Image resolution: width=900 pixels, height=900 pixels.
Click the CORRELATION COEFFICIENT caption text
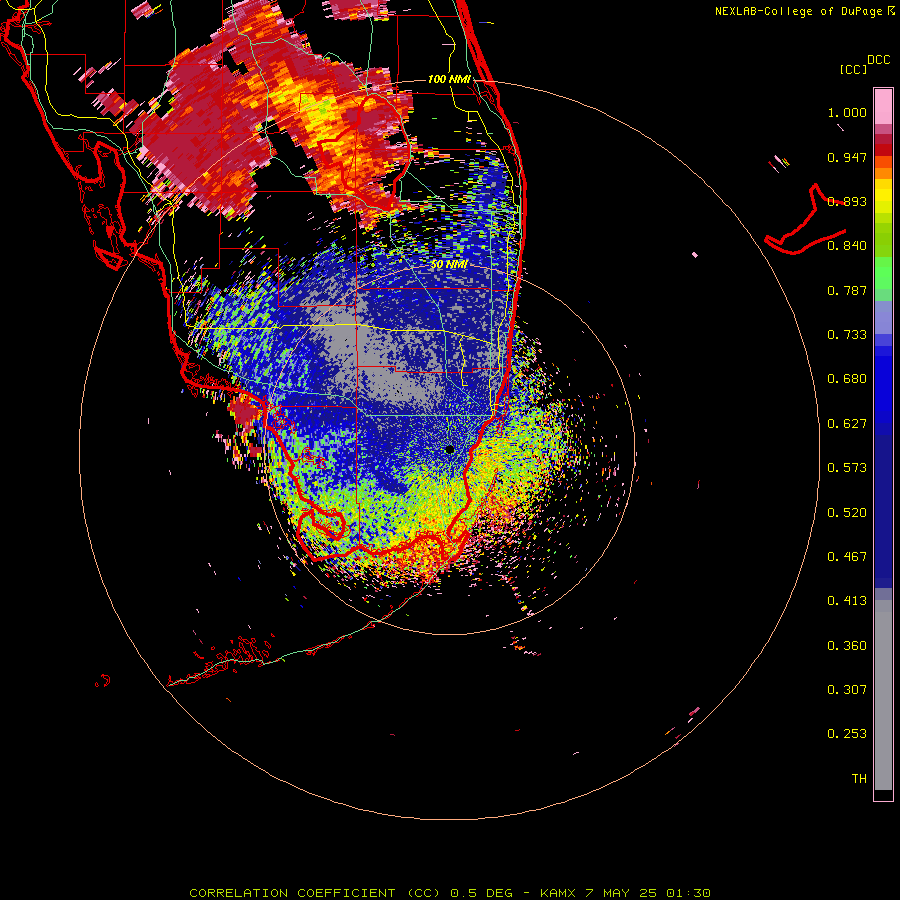pyautogui.click(x=292, y=893)
